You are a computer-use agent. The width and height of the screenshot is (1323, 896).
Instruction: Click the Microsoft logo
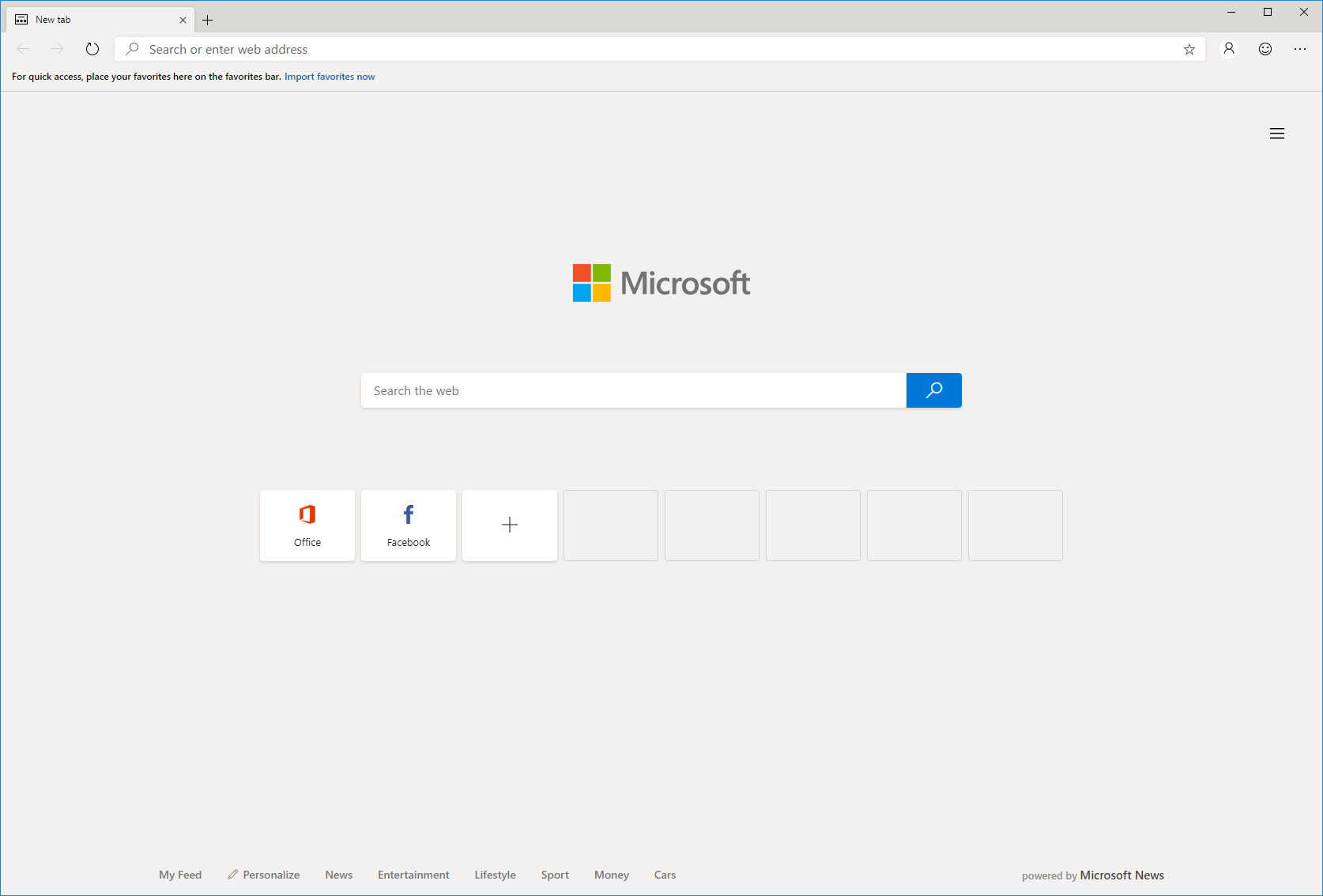661,283
